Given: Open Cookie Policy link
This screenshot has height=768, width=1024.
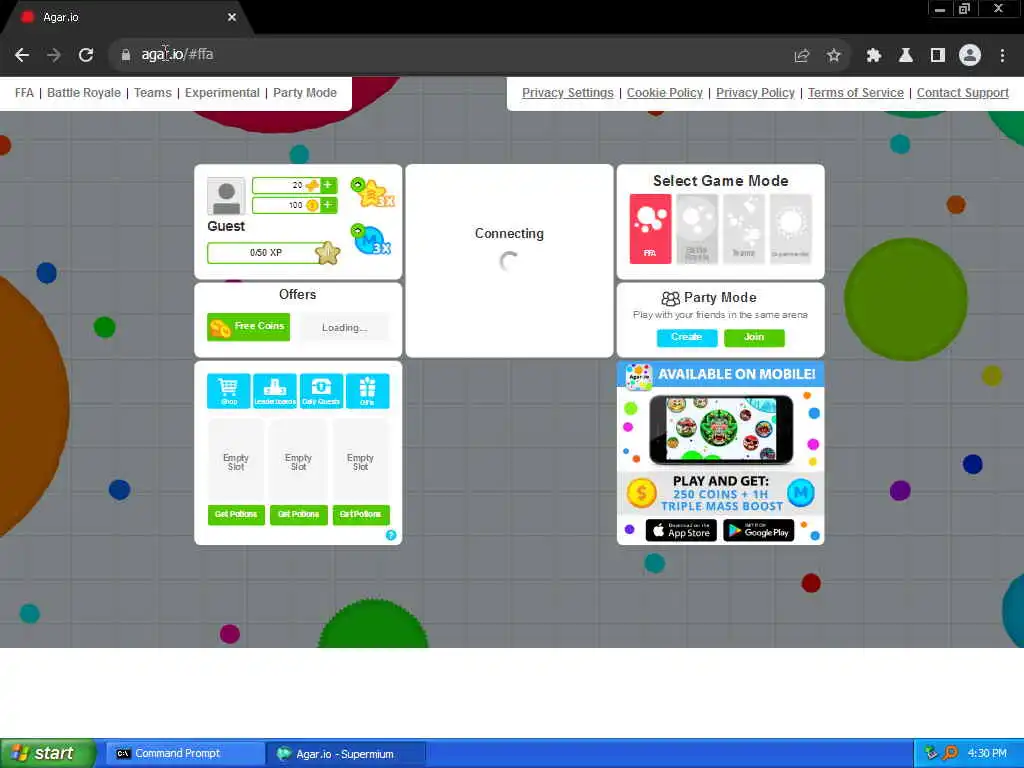Looking at the screenshot, I should (665, 93).
